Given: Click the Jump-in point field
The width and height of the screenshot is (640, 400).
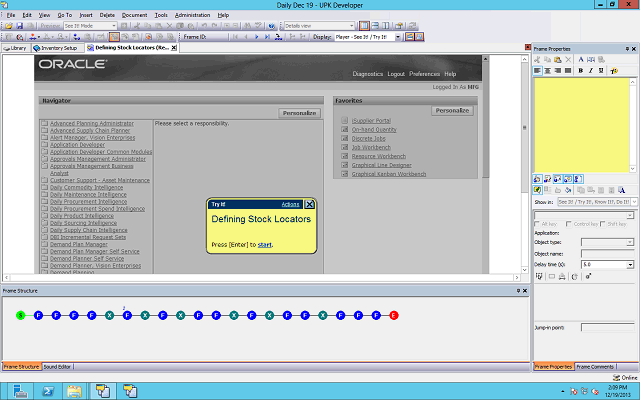Looking at the screenshot, I should click(x=607, y=327).
